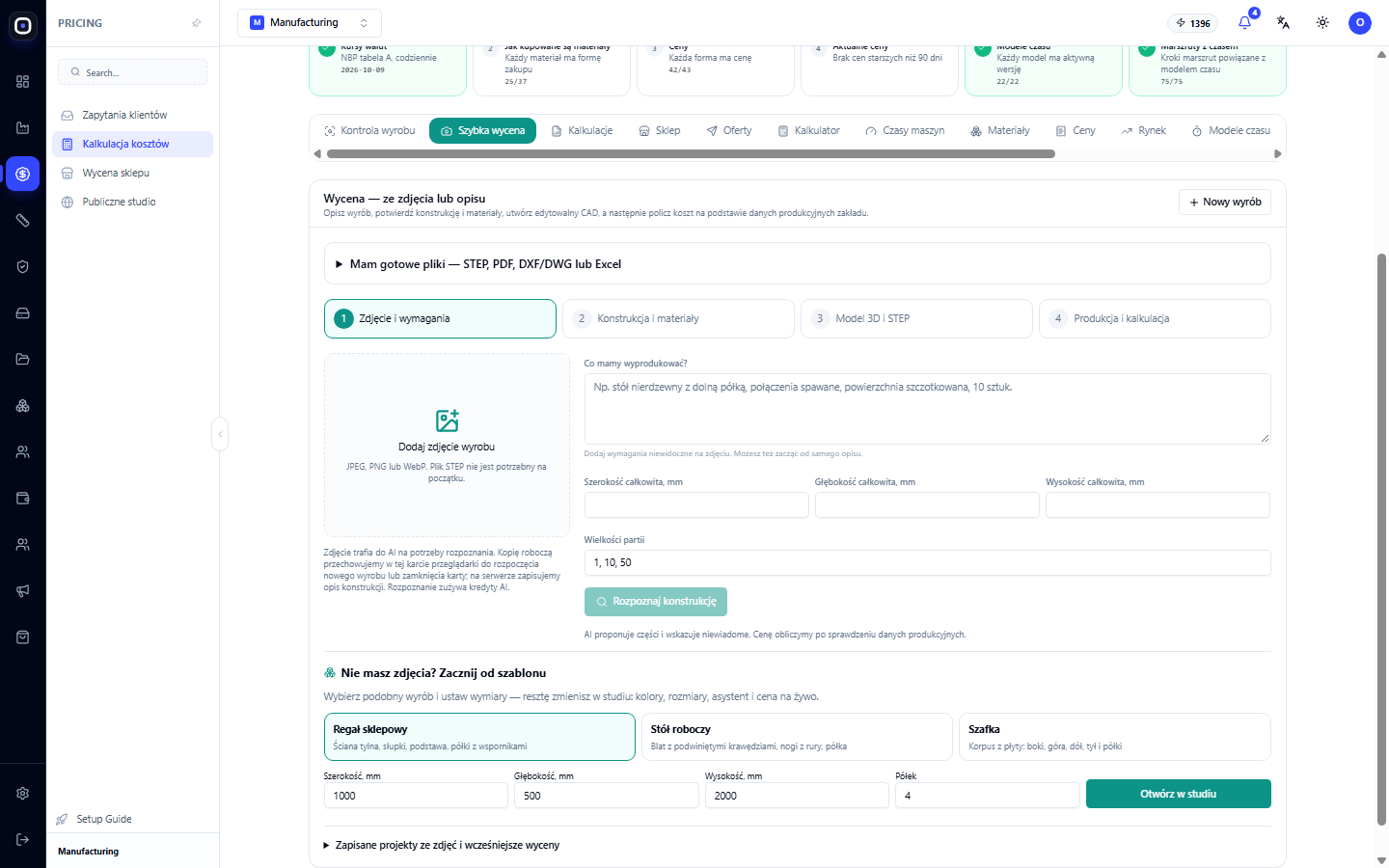This screenshot has height=868, width=1389.
Task: Select the Stół roboczy template
Action: pos(797,737)
